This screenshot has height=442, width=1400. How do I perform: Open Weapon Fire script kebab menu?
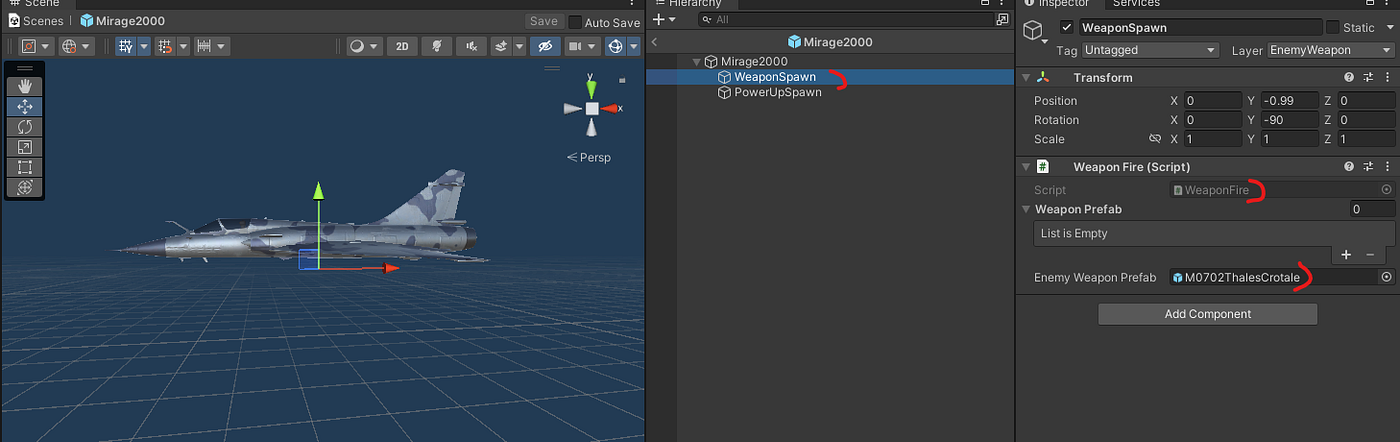[x=1386, y=167]
